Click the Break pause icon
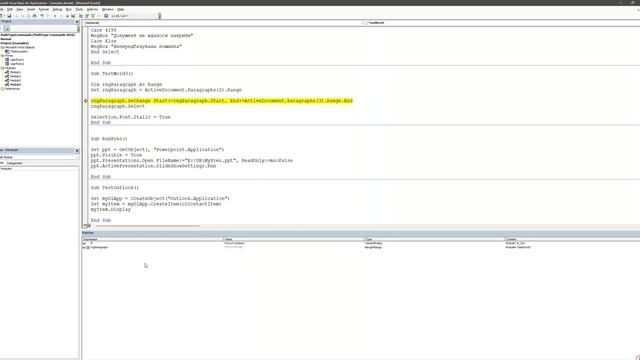The image size is (640, 360). [x=61, y=16]
